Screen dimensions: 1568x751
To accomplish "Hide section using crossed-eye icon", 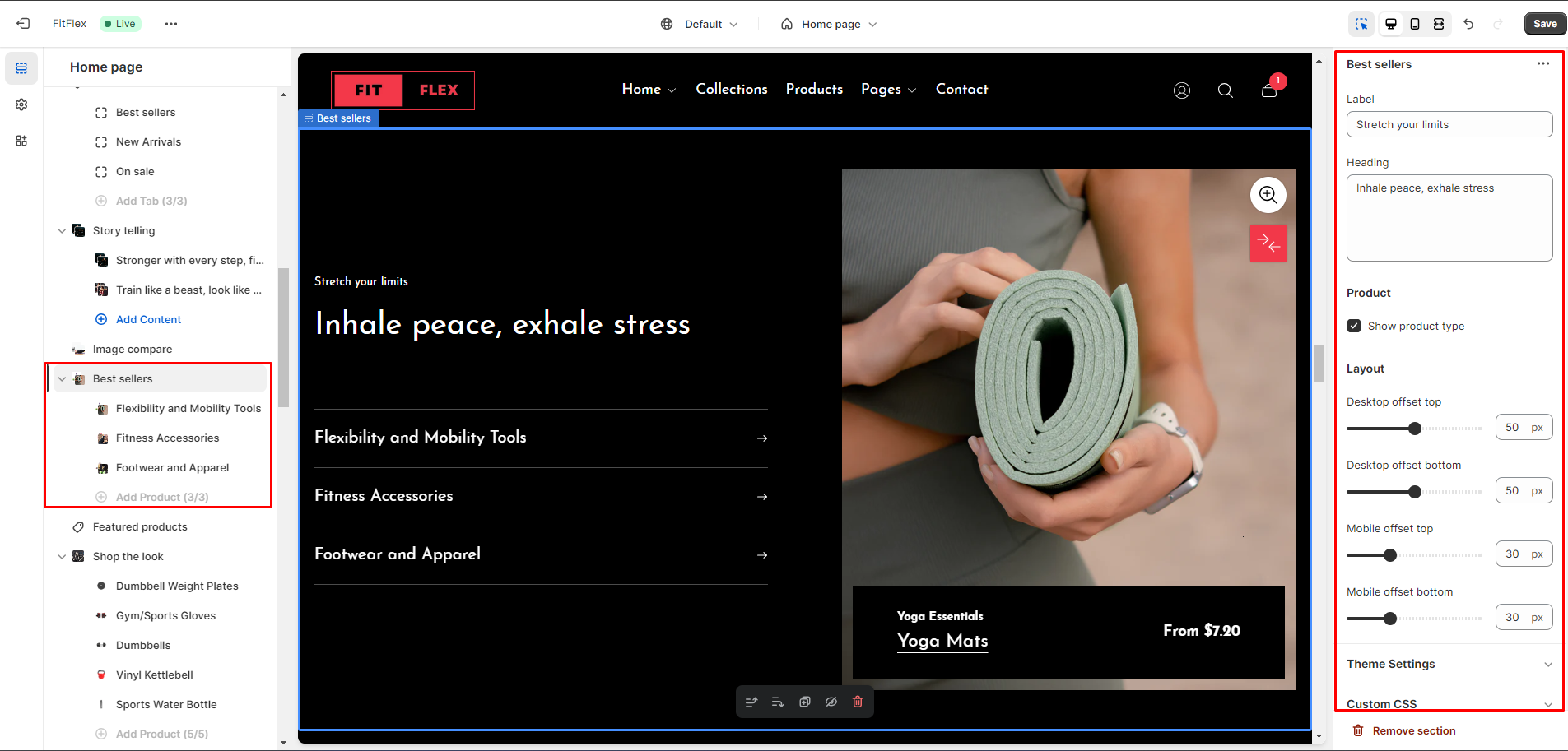I will (x=831, y=702).
